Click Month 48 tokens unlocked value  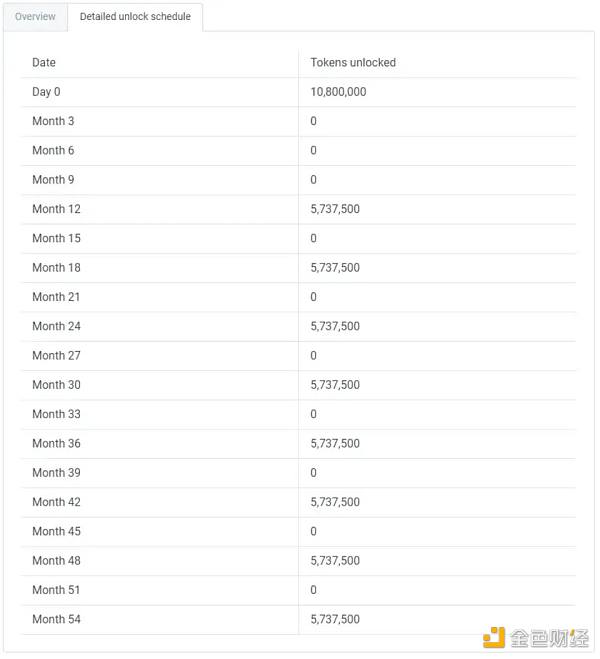click(335, 560)
